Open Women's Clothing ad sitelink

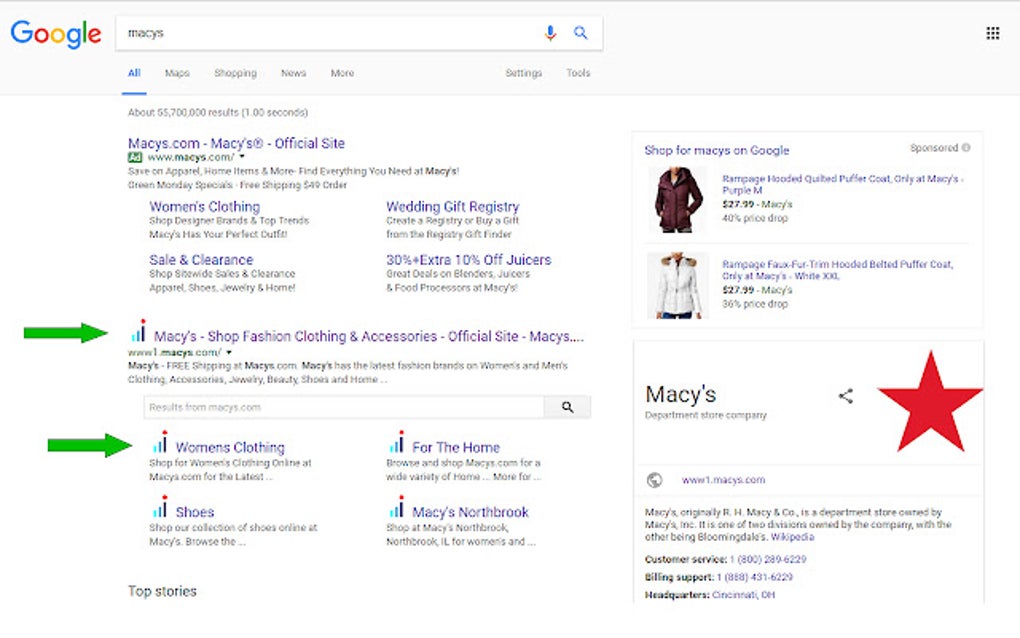(x=204, y=207)
